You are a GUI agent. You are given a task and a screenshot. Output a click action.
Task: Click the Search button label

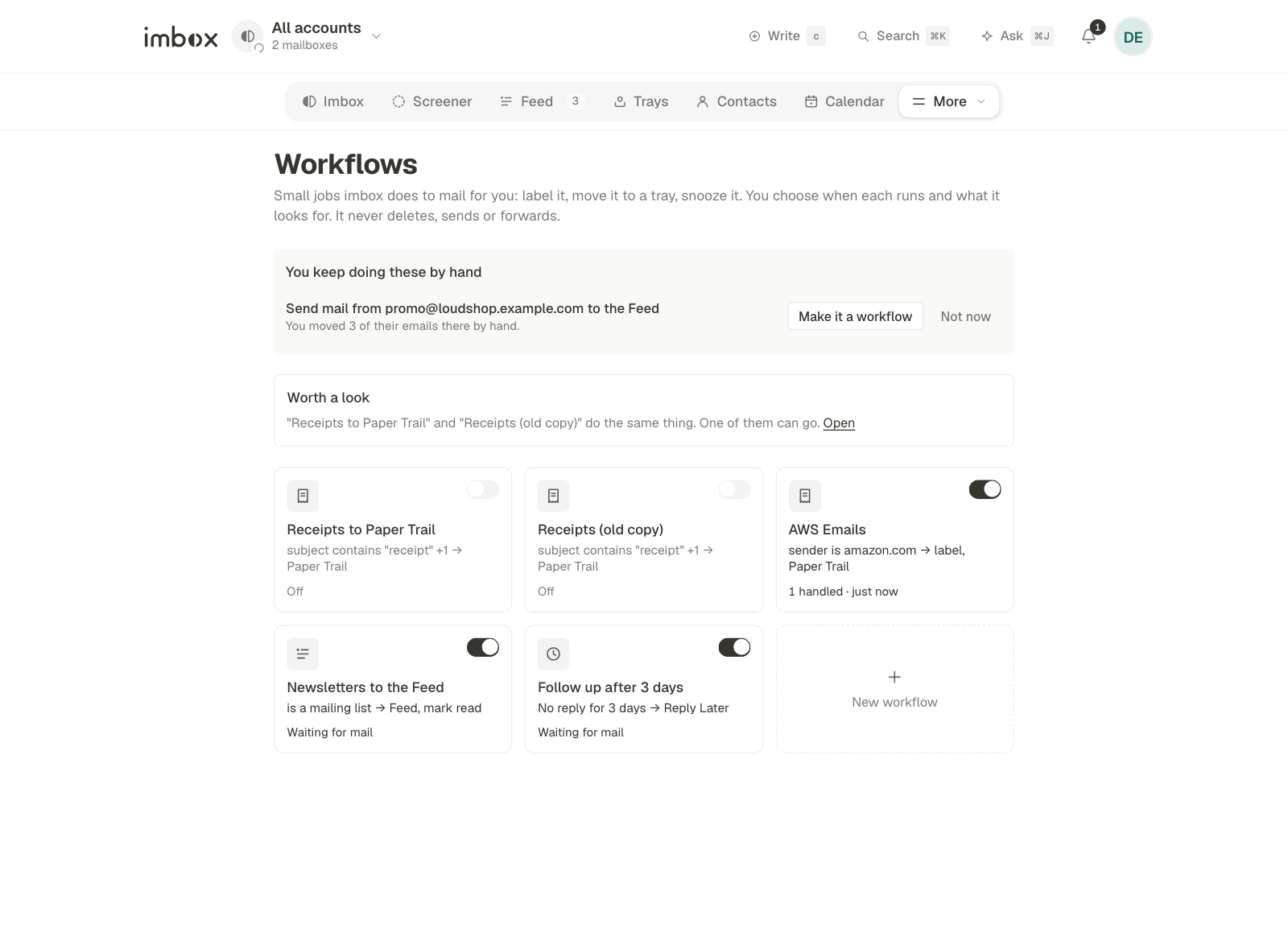click(x=898, y=36)
